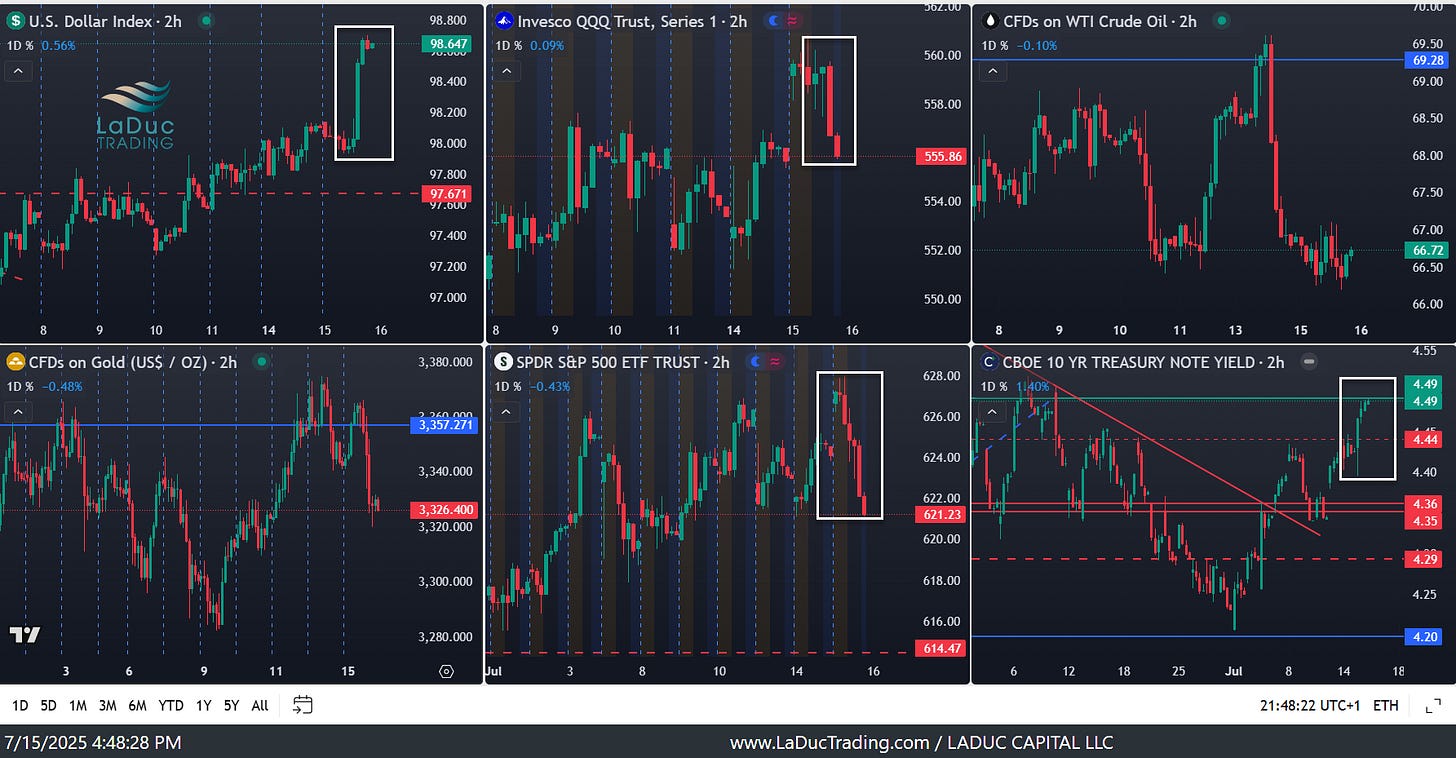Click the Invesco QQQ Trust, Series 1 title
This screenshot has width=1456, height=758.
(x=632, y=20)
